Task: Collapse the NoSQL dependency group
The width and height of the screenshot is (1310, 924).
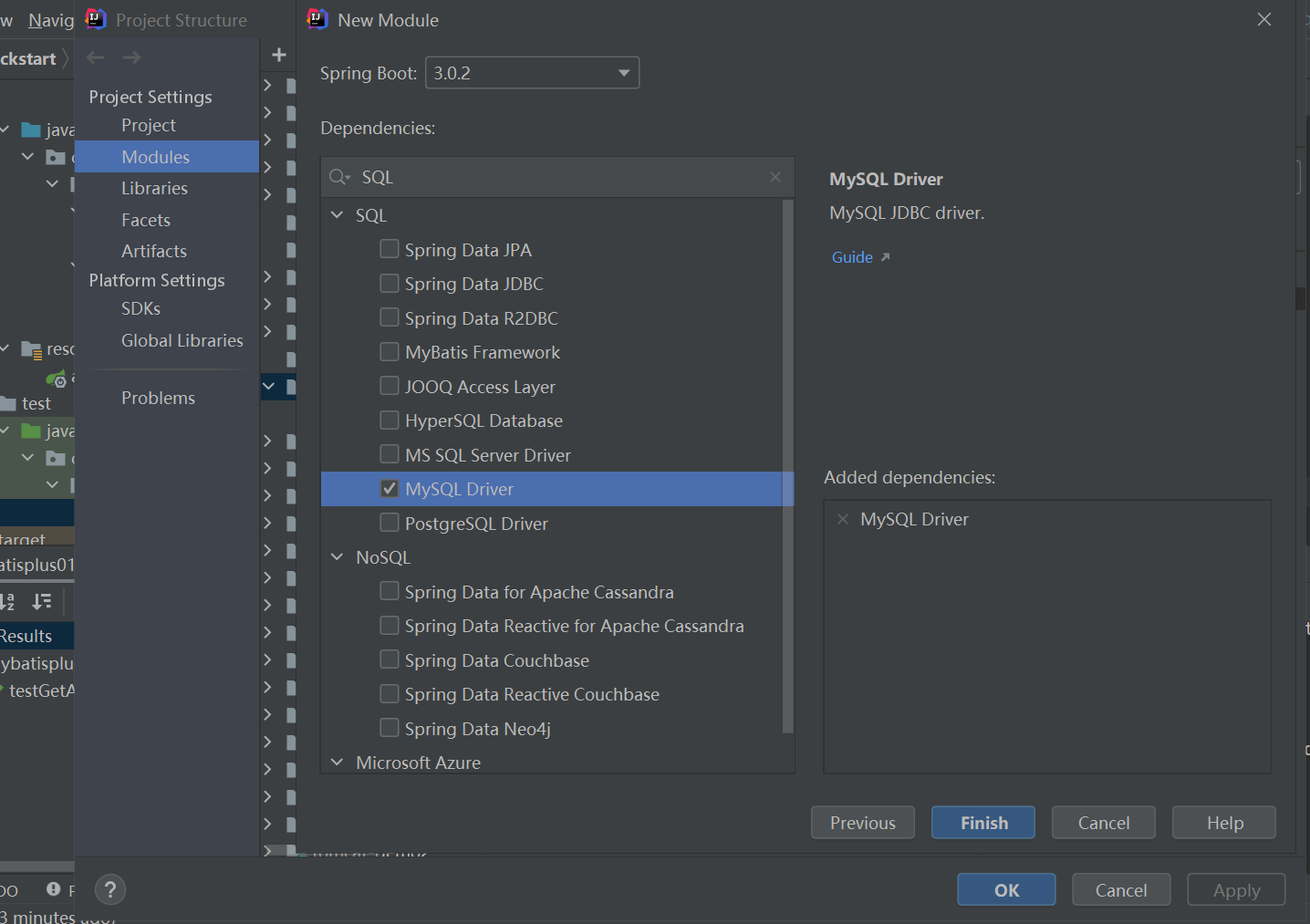Action: (337, 557)
